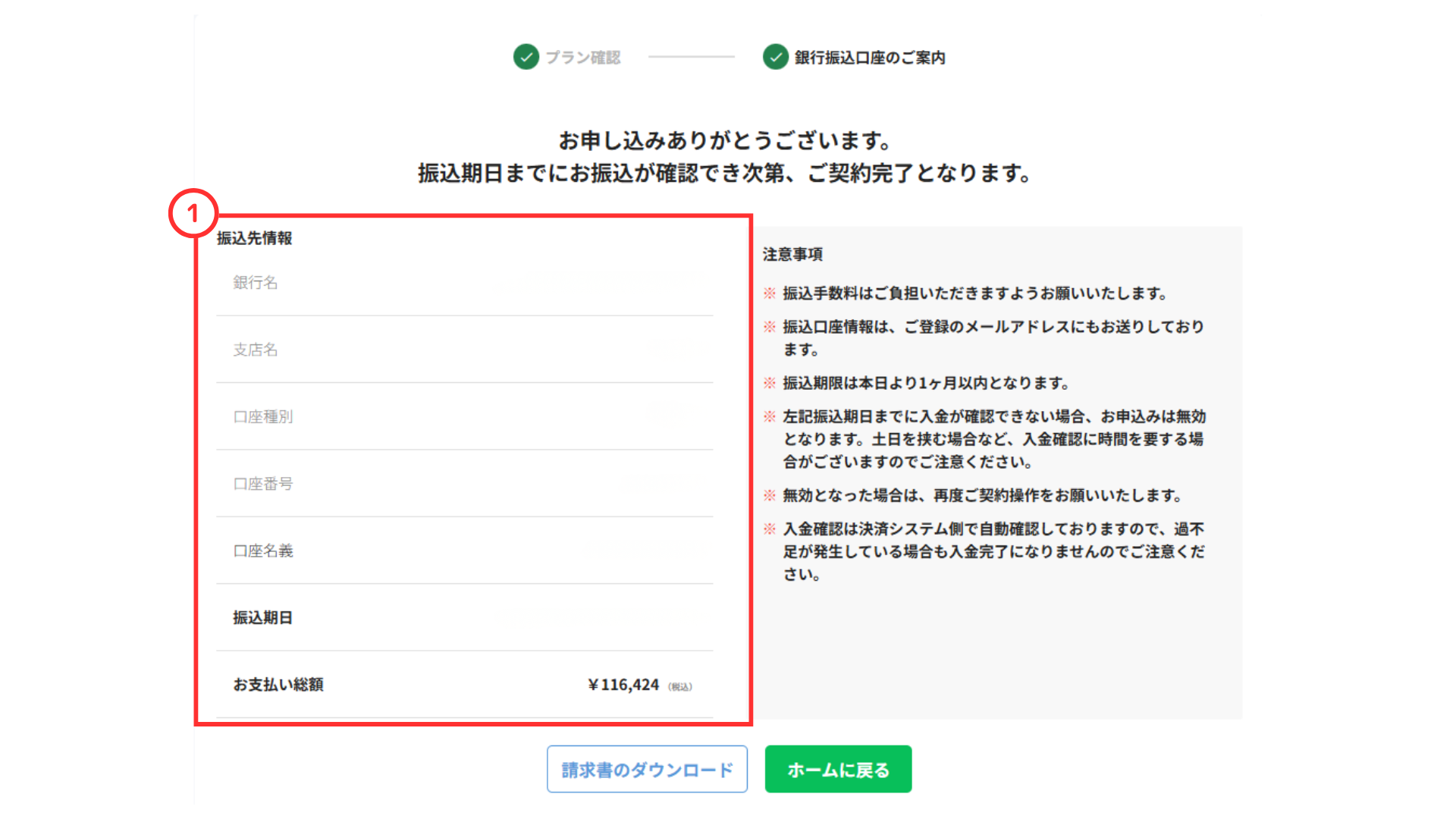Click the お申し込みありがとうございます heading
The width and height of the screenshot is (1456, 819).
click(724, 140)
